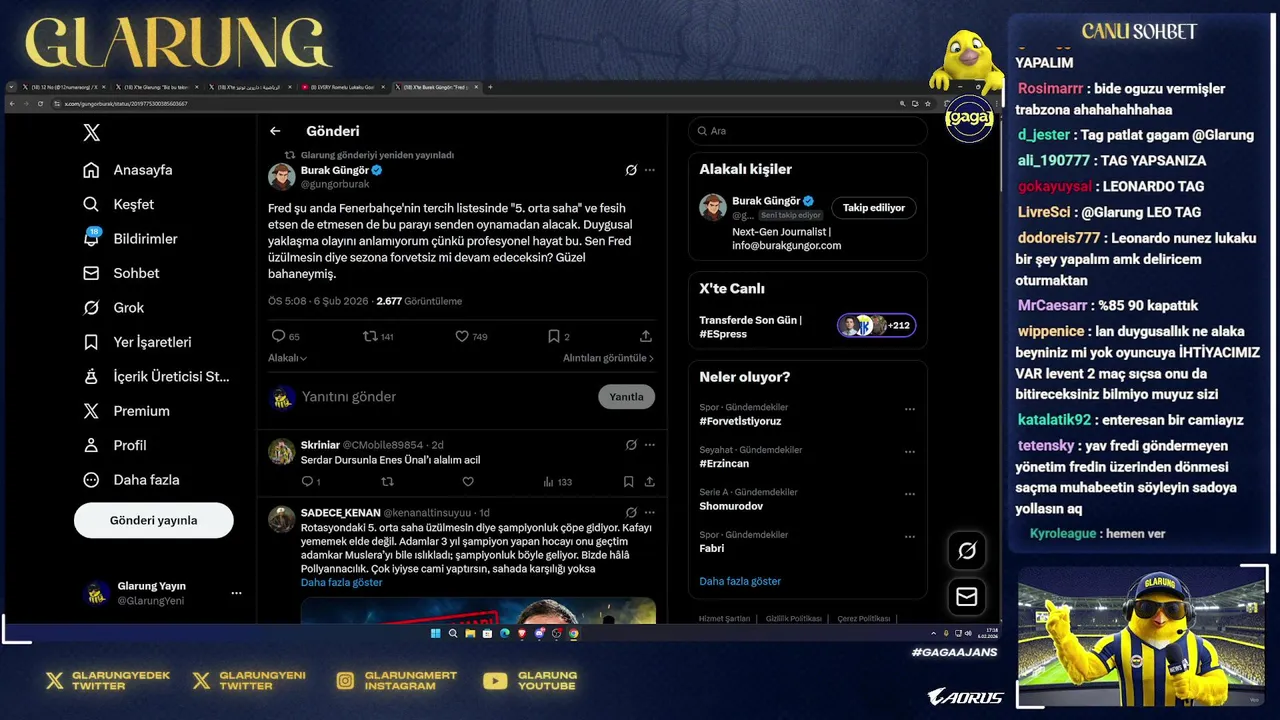Click Yanıtını gönder reply field

[430, 397]
